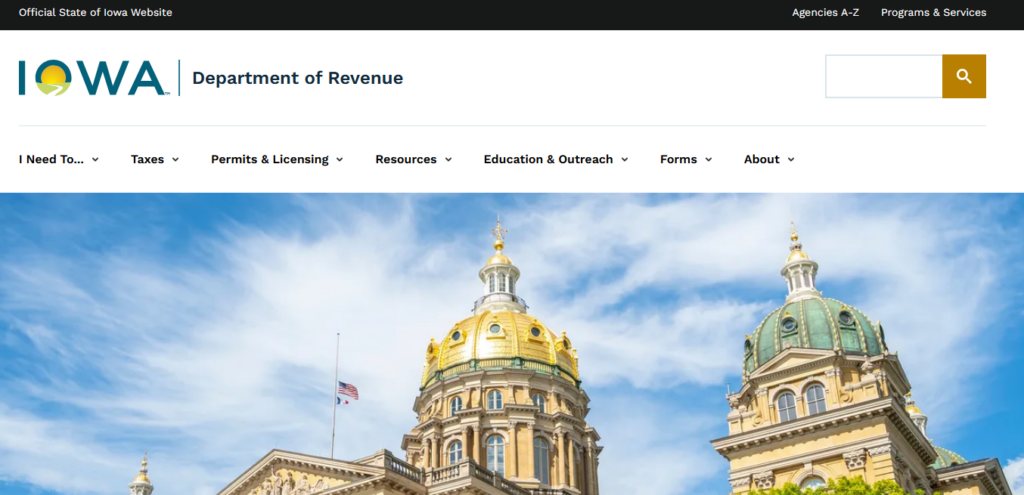Select the About menu label

[761, 160]
